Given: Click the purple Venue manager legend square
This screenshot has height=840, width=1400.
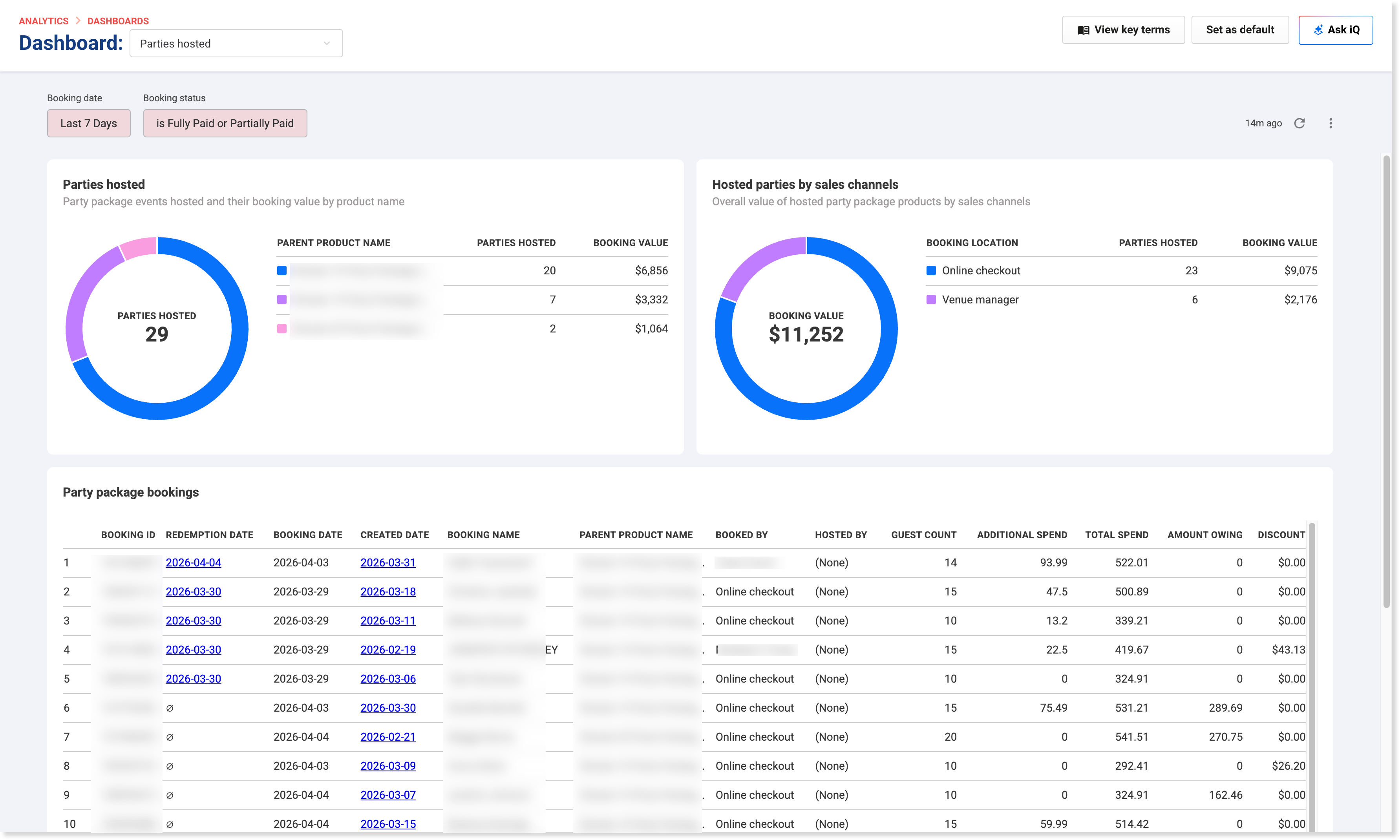Looking at the screenshot, I should point(931,299).
